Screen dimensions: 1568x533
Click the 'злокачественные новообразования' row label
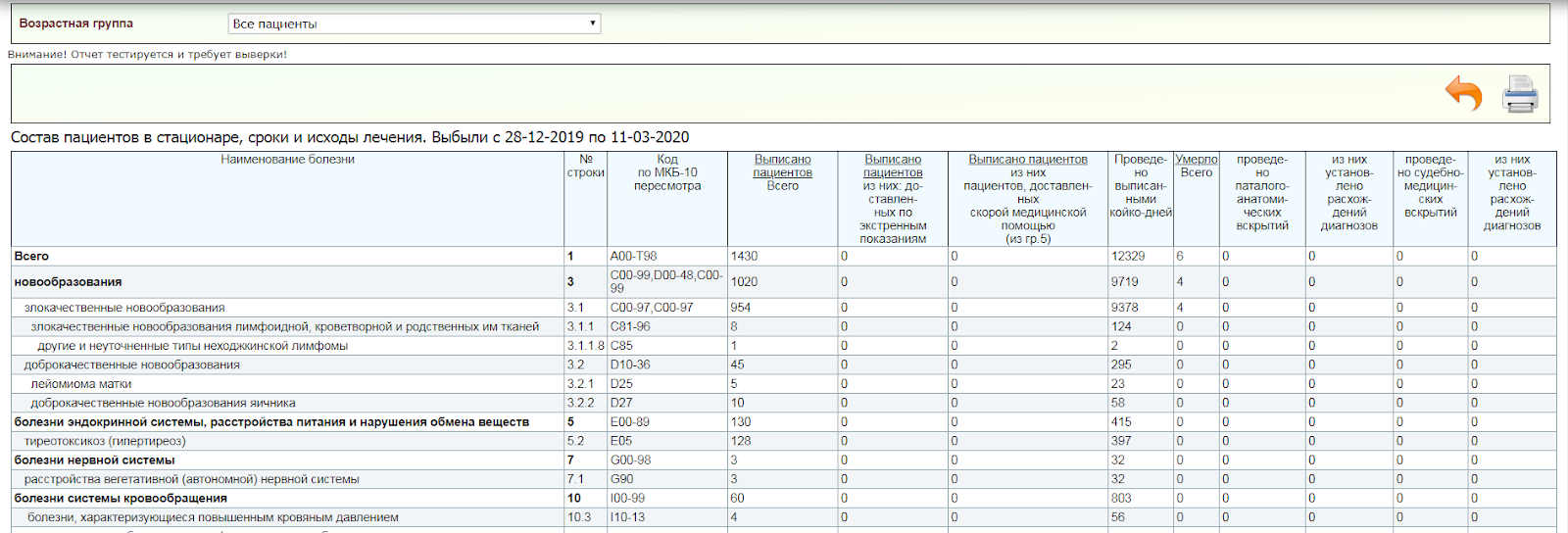pos(124,308)
